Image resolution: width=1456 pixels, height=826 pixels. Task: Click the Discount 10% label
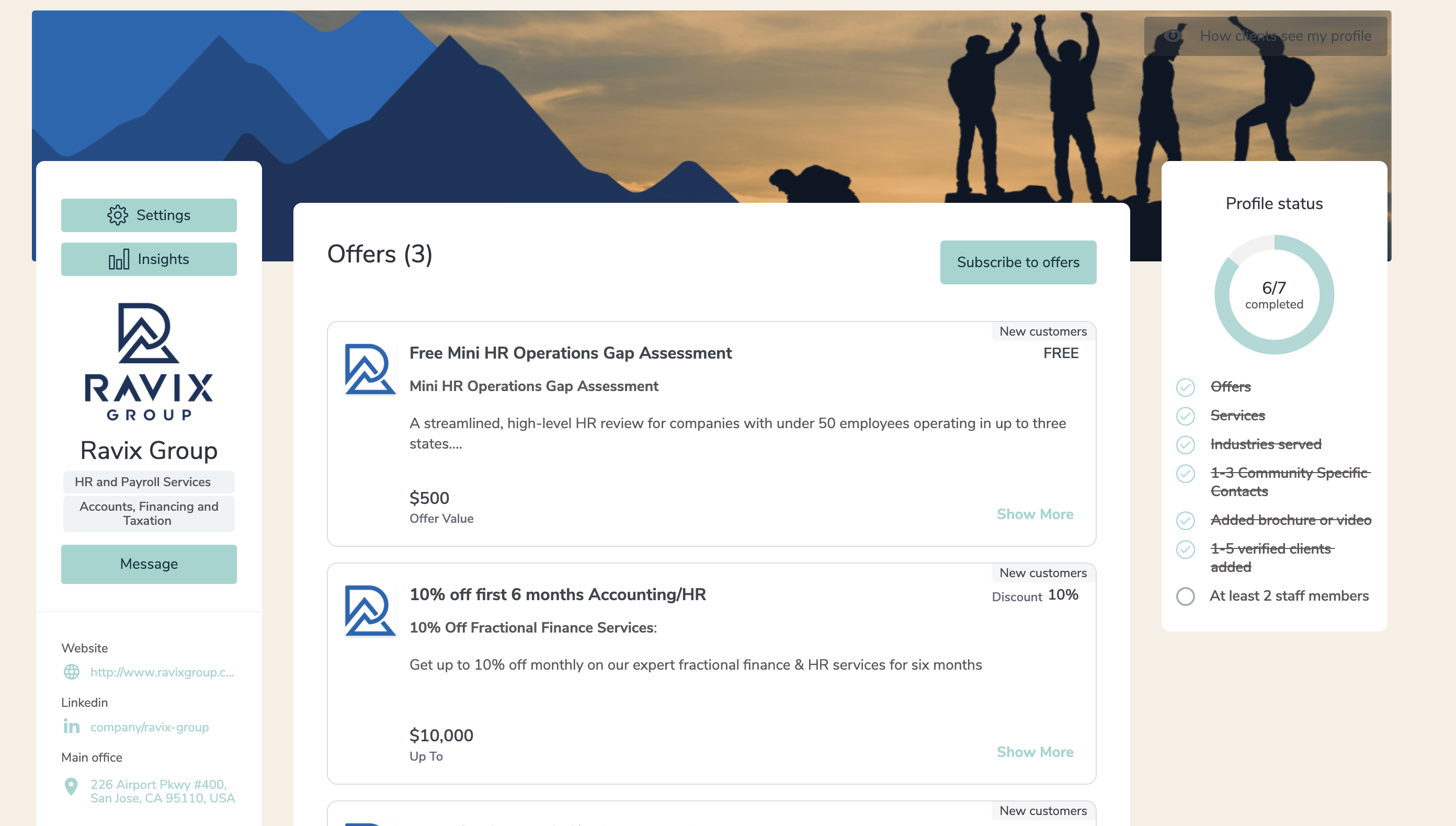tap(1035, 595)
